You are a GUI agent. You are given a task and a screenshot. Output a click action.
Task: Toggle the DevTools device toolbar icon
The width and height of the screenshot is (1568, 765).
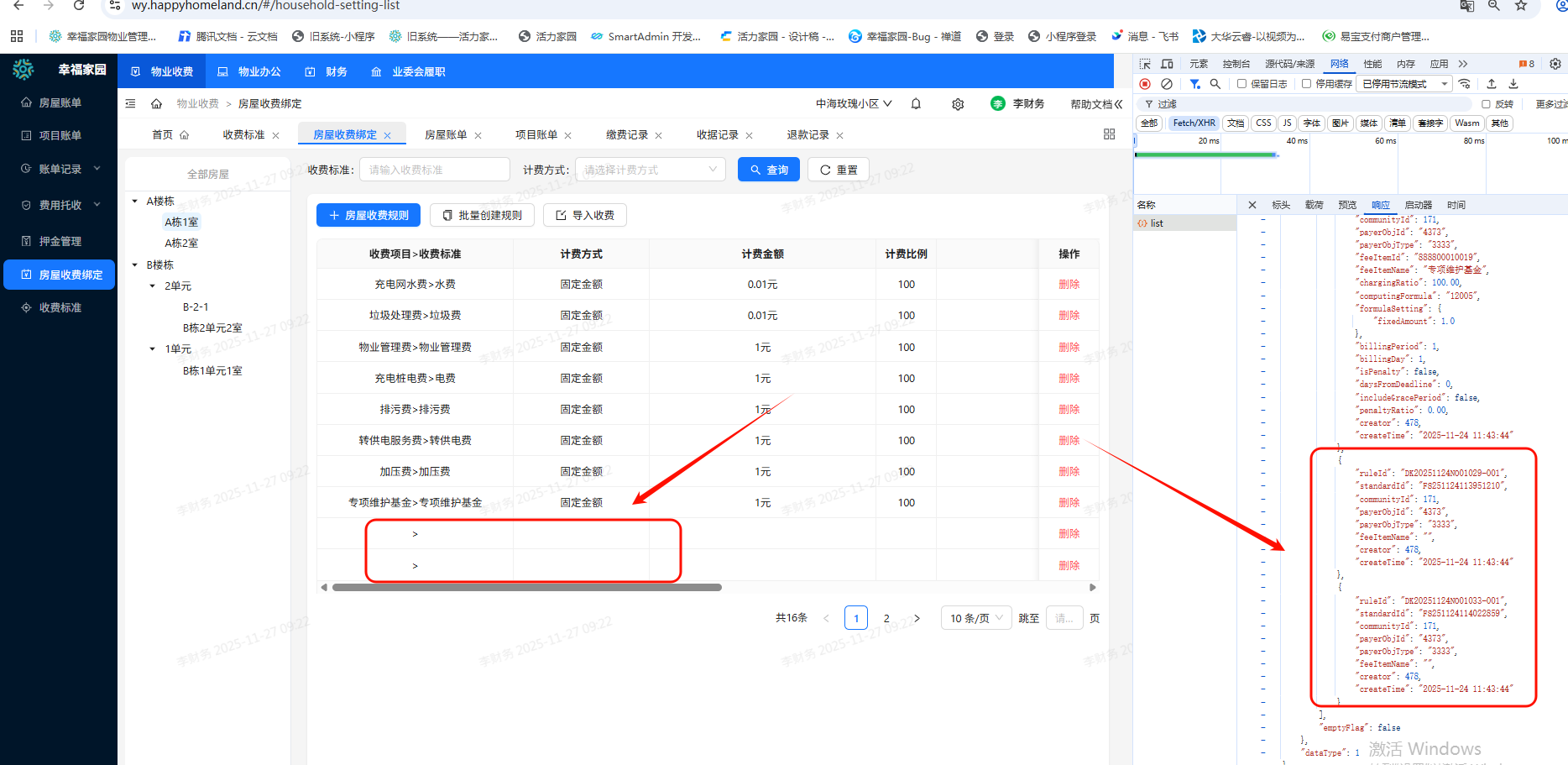point(1167,64)
